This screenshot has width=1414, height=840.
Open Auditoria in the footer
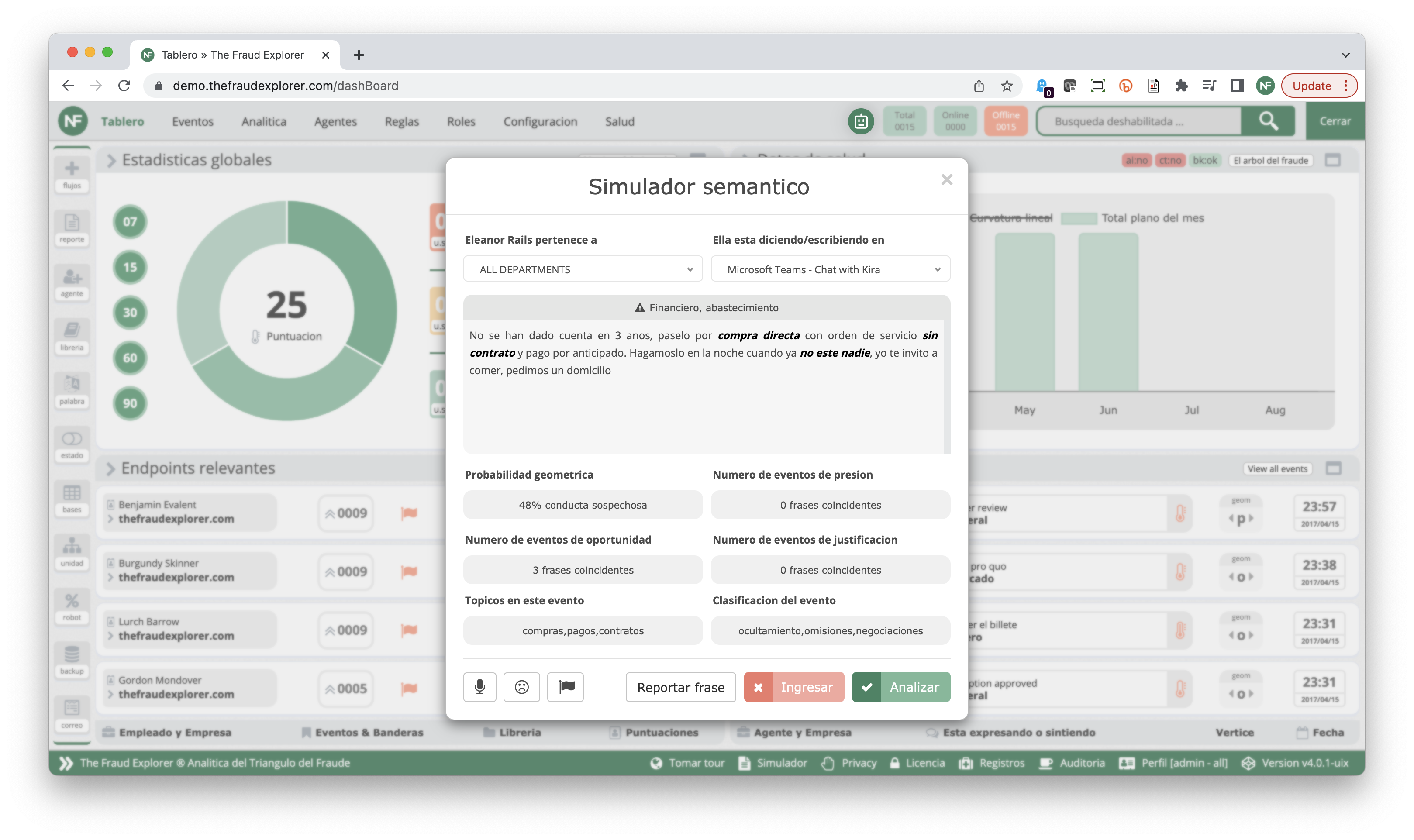(1072, 763)
